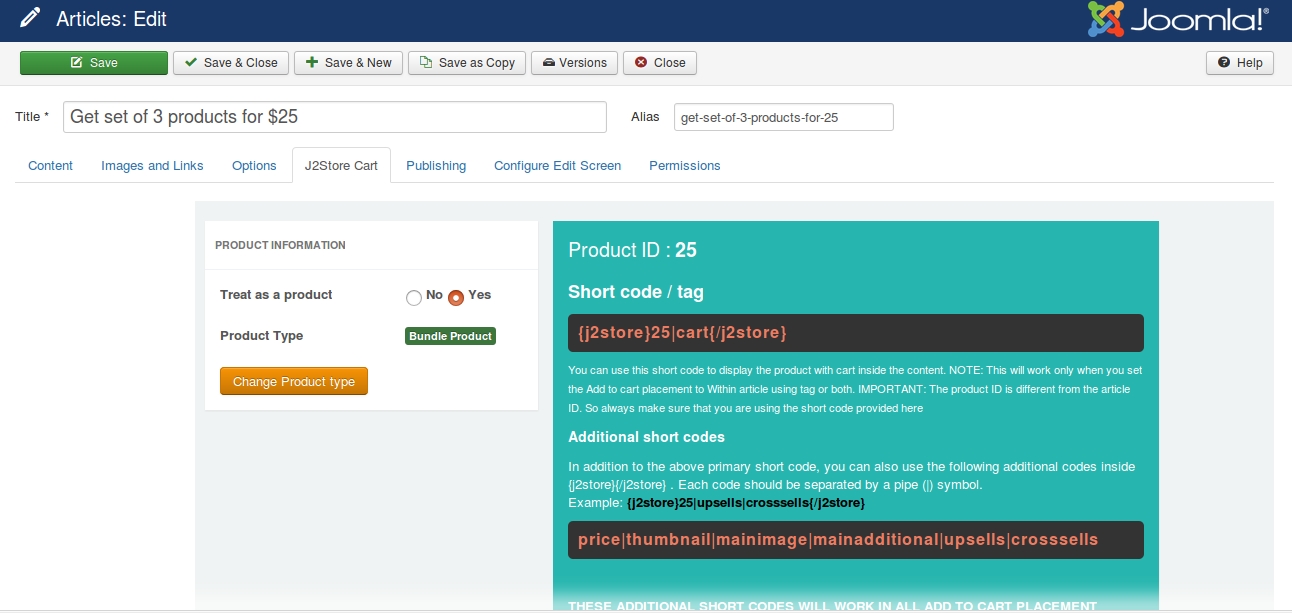Image resolution: width=1292 pixels, height=613 pixels.
Task: Select the J2Store Cart tab
Action: 341,166
